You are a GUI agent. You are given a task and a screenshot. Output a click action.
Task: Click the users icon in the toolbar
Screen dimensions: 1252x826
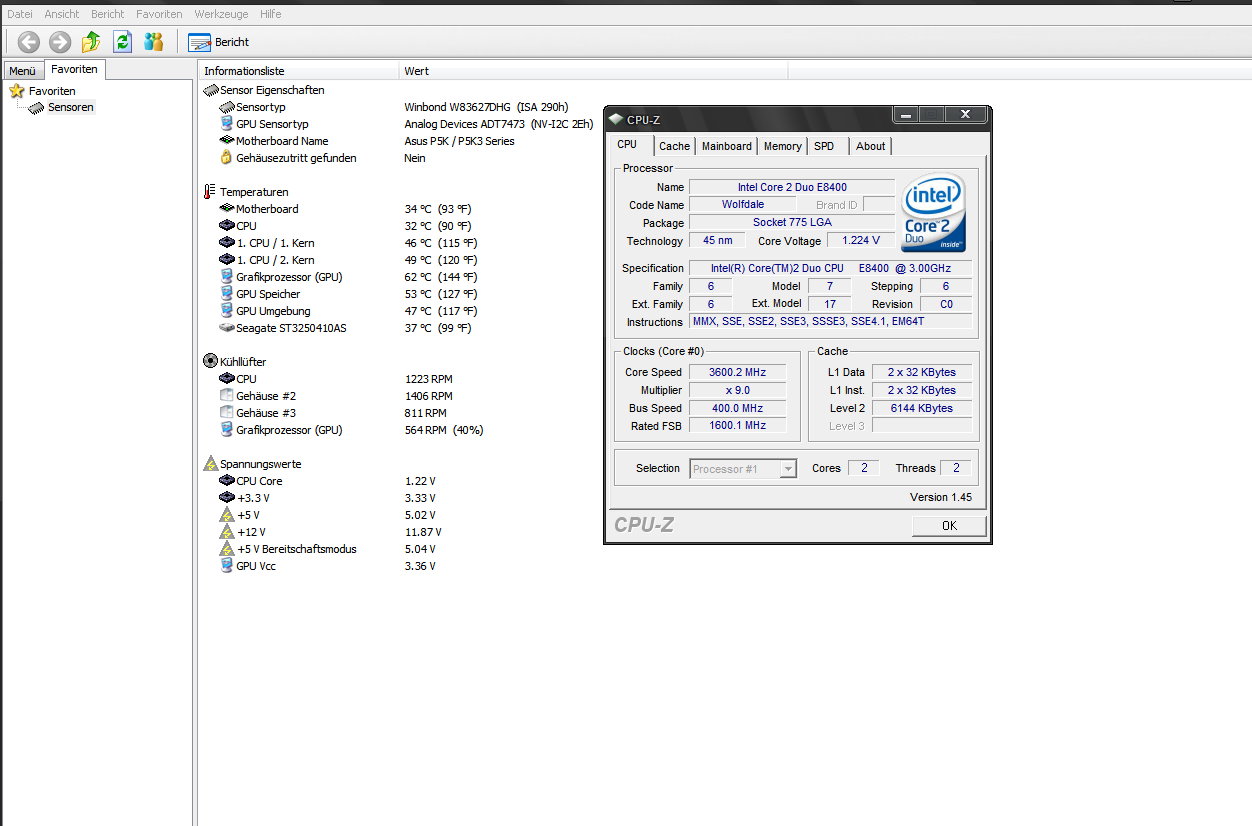(153, 42)
